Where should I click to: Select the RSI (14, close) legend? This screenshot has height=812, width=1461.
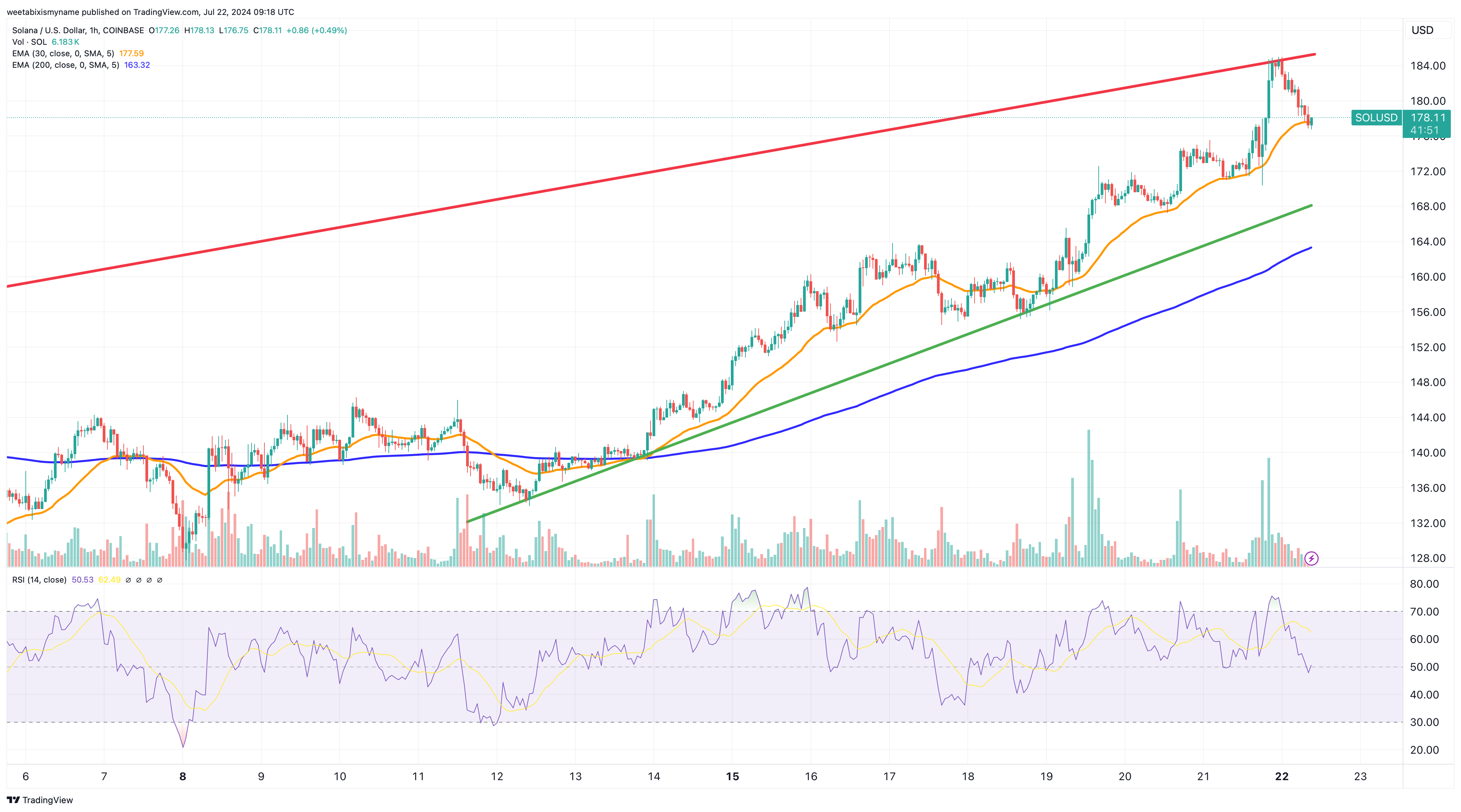(39, 580)
